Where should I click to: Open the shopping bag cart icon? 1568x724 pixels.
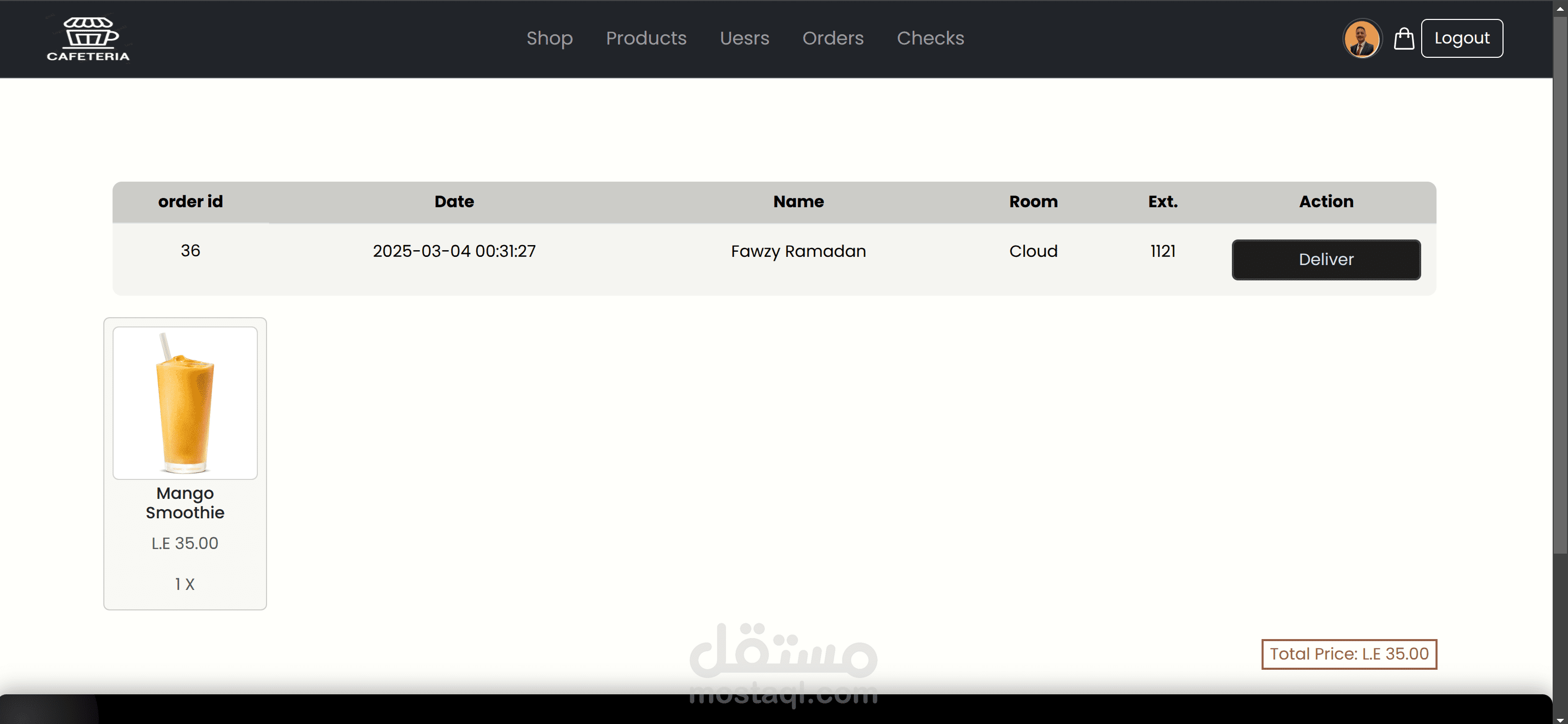click(1404, 39)
